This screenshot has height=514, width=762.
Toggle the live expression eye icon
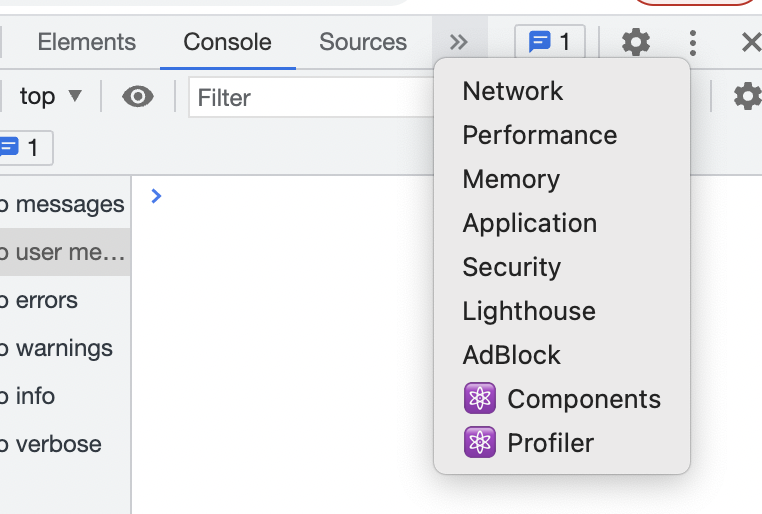(138, 97)
